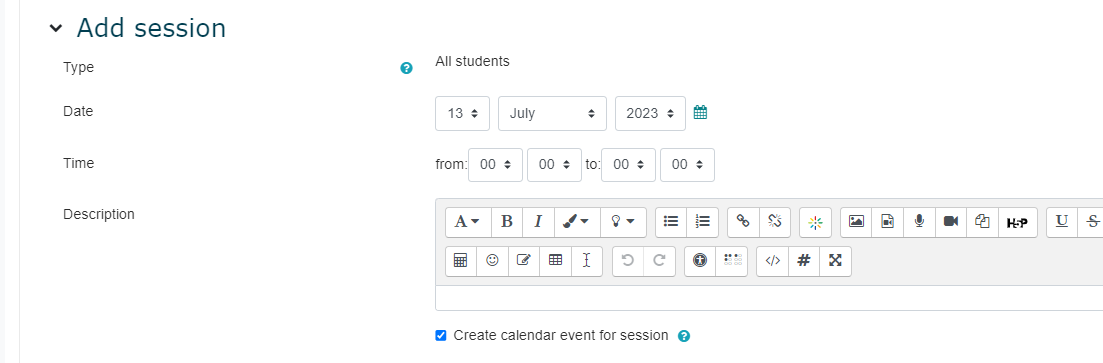This screenshot has height=363, width=1103.
Task: Uncheck Create calendar event for session
Action: click(x=441, y=336)
